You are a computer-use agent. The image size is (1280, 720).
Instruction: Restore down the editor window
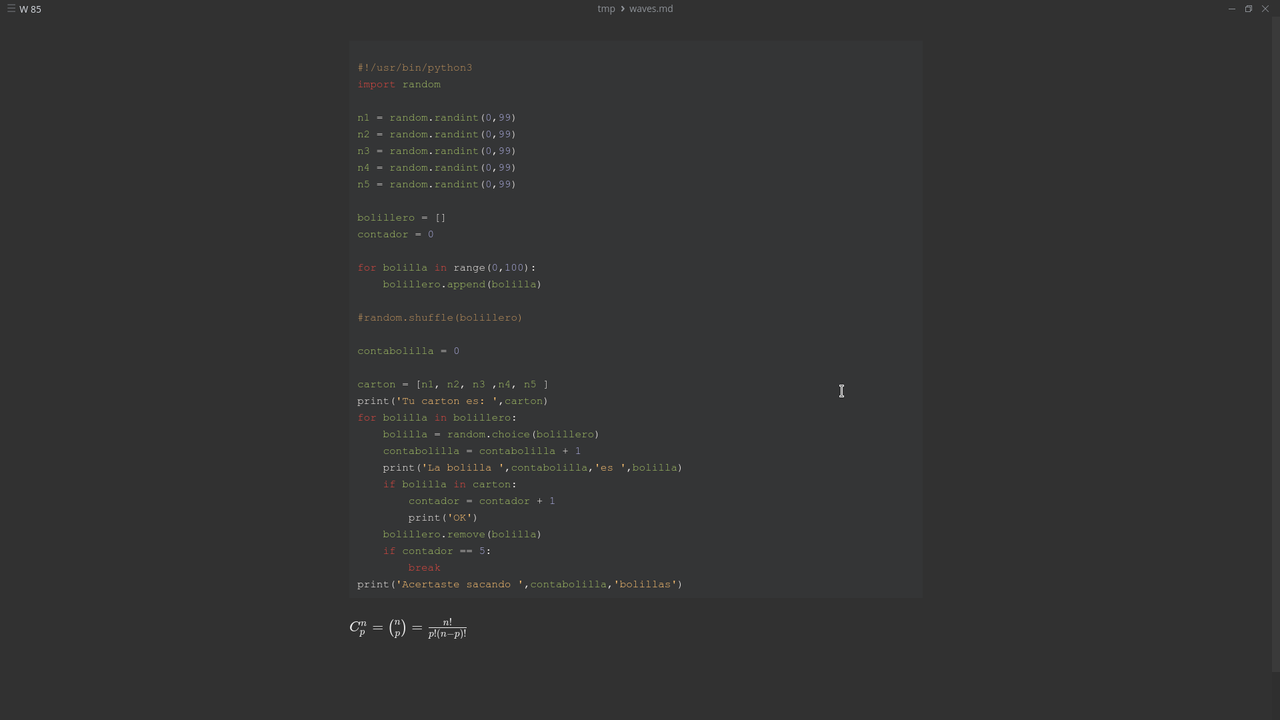pyautogui.click(x=1248, y=9)
